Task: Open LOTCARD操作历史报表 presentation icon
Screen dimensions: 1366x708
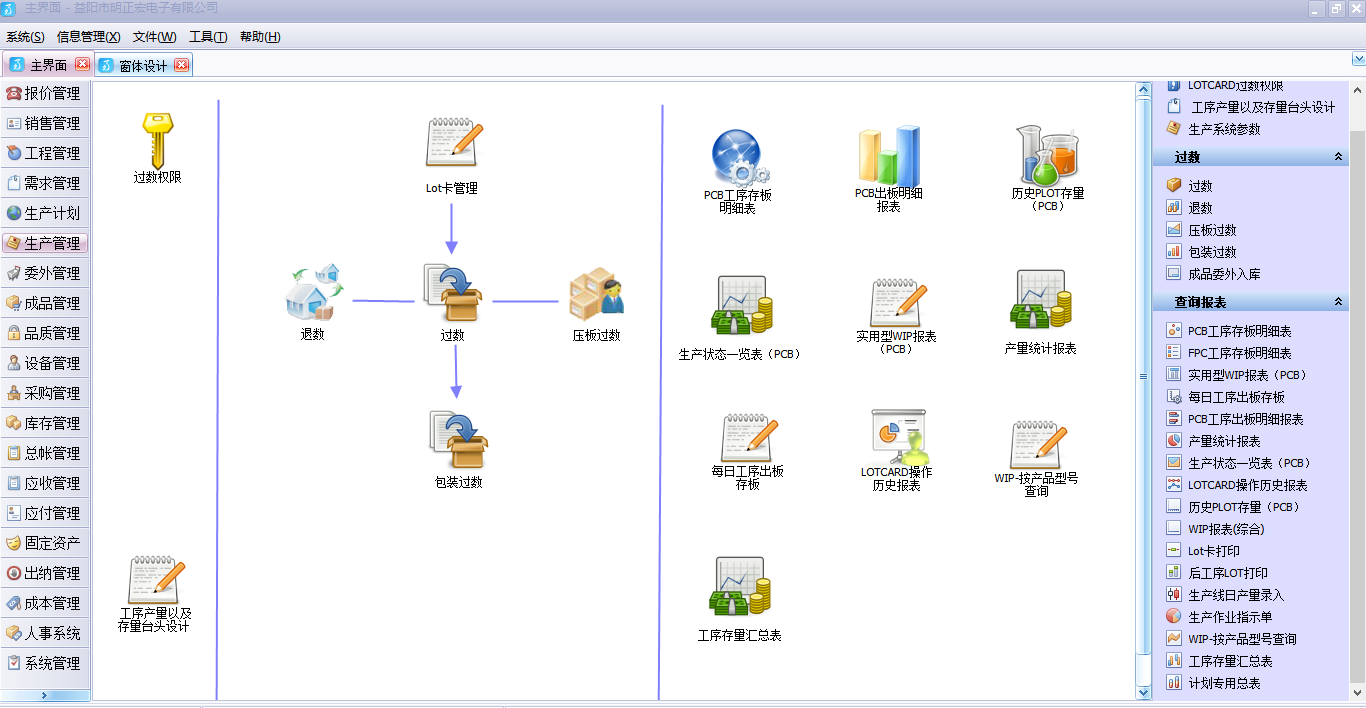Action: pos(897,436)
